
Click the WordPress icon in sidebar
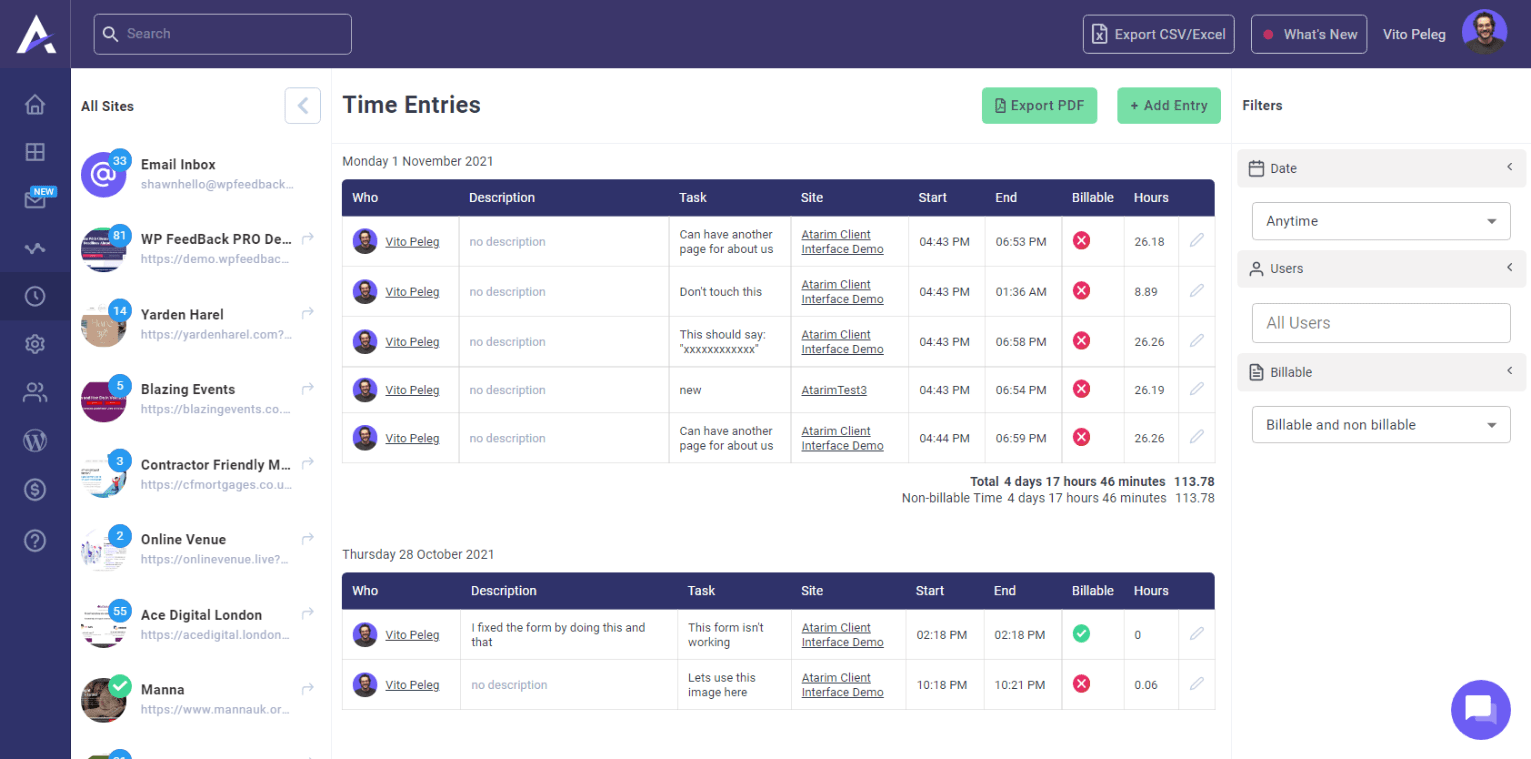[35, 441]
